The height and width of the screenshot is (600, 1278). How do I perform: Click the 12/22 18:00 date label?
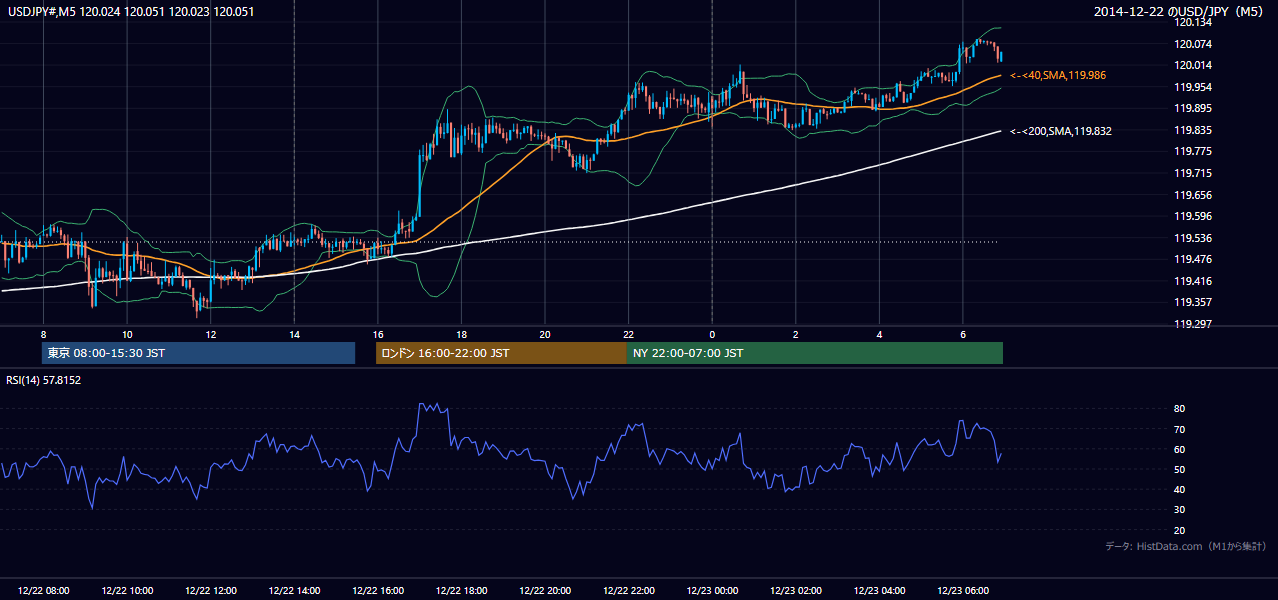462,591
